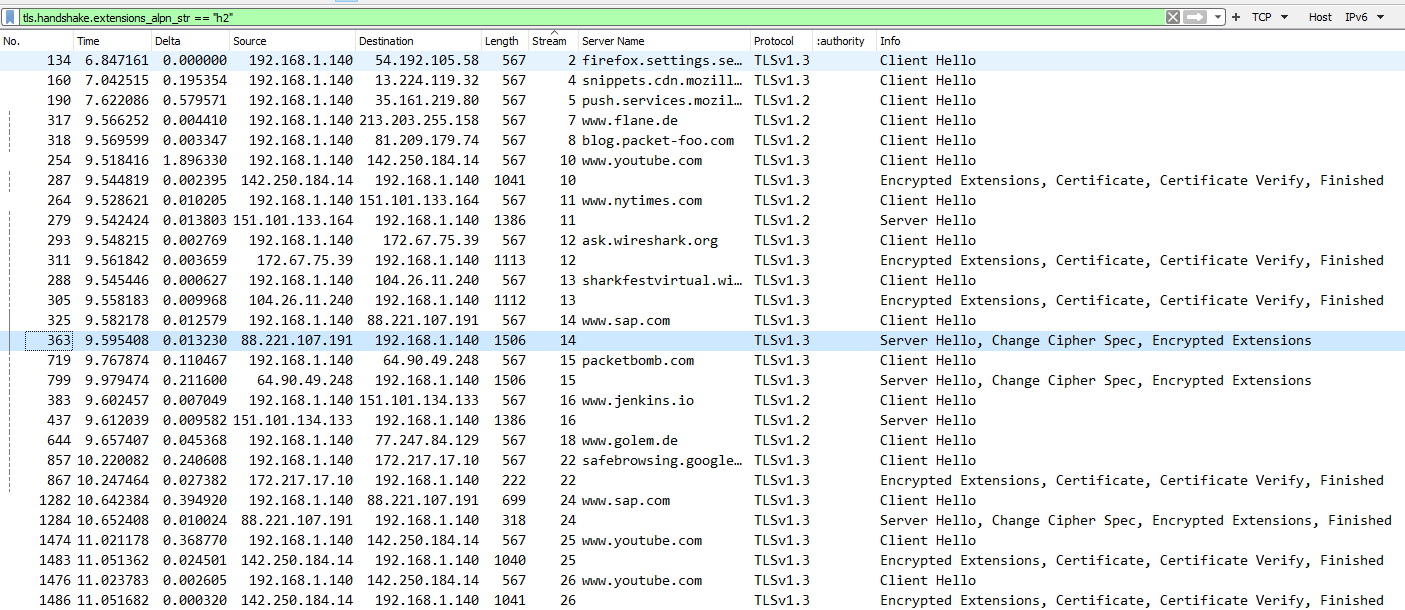Select the push.services.mozil… packet row
The height and width of the screenshot is (610, 1405).
point(702,100)
